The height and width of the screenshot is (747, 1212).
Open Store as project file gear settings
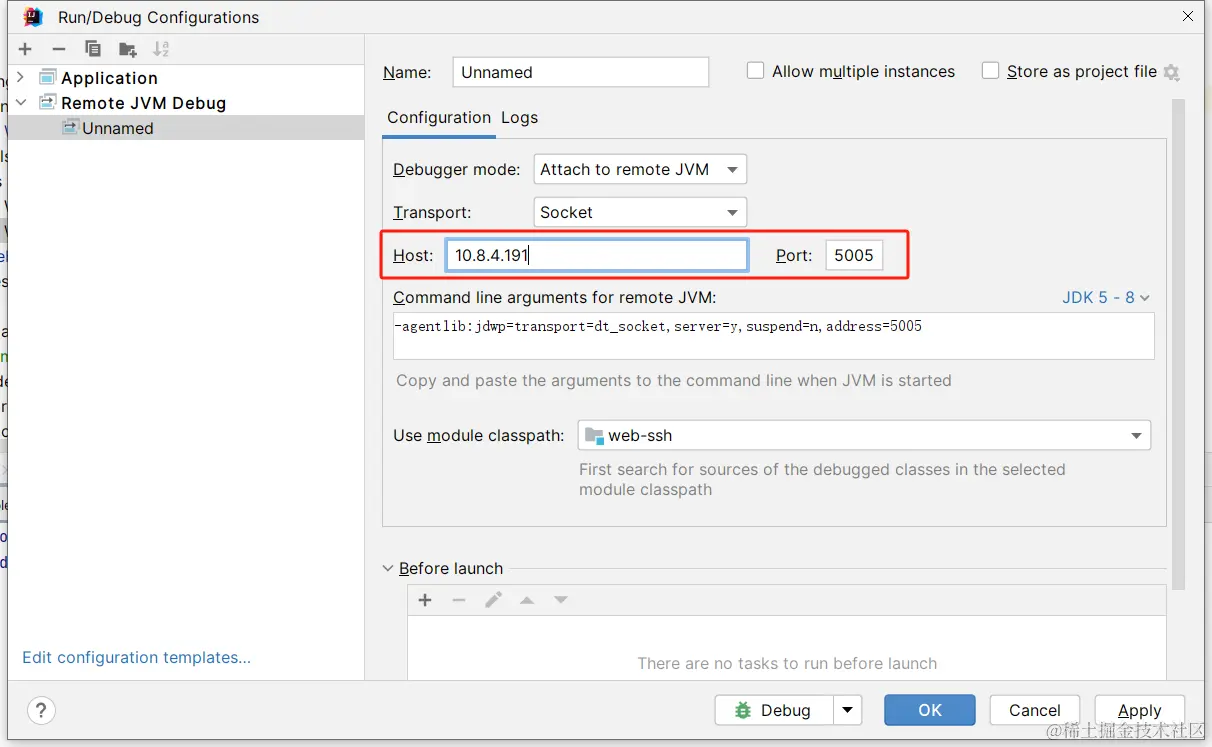pos(1172,72)
